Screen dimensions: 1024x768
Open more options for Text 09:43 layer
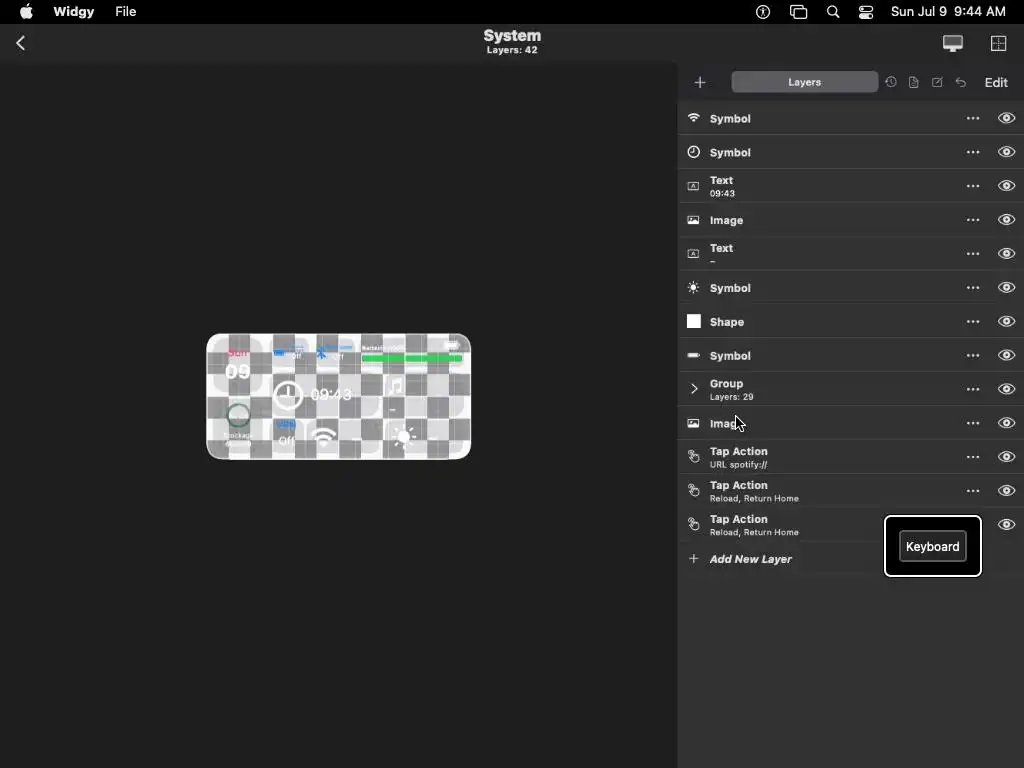coord(972,186)
